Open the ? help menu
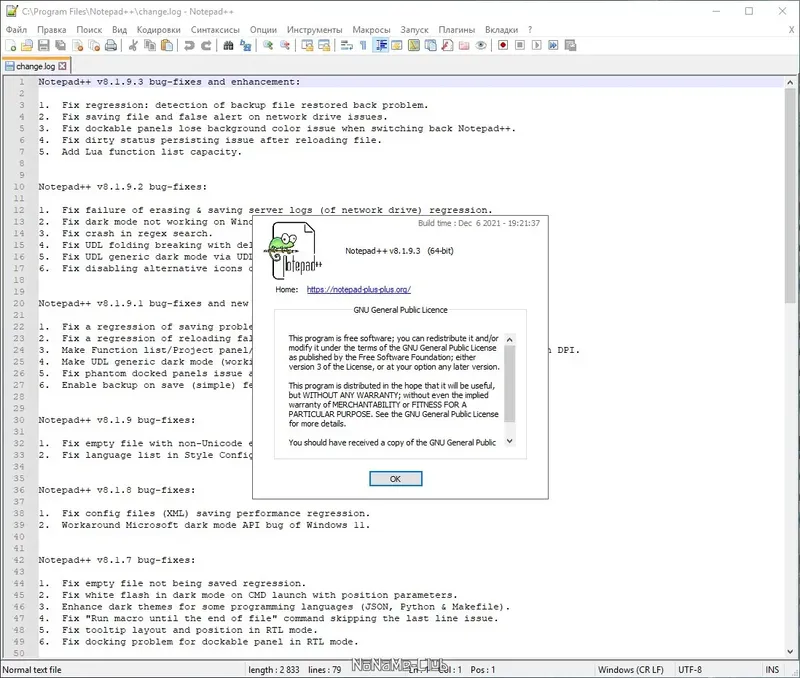Screen dimensions: 800x678 tap(530, 30)
